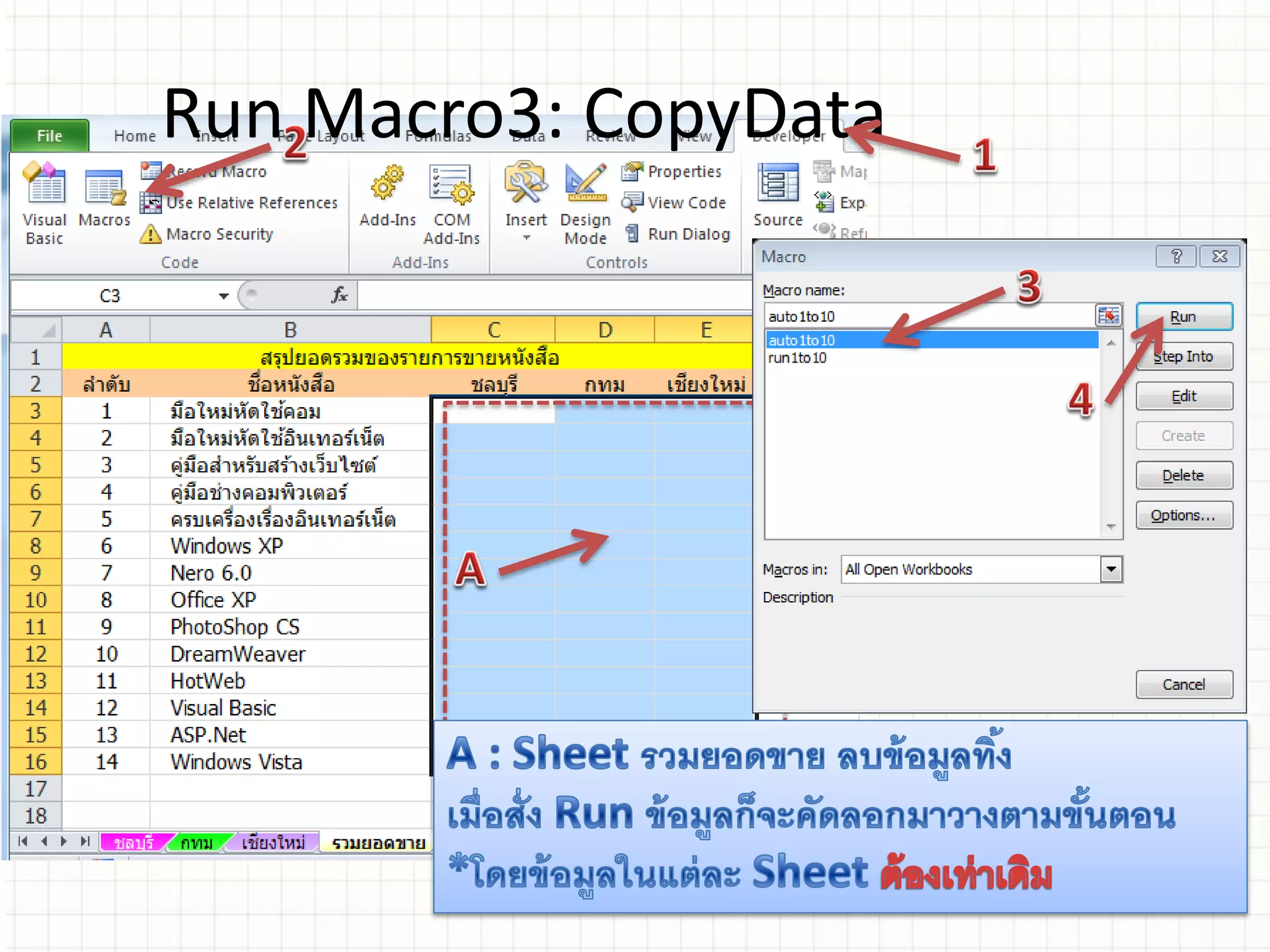The height and width of the screenshot is (952, 1270).
Task: Open the XML Source pane
Action: (x=778, y=195)
